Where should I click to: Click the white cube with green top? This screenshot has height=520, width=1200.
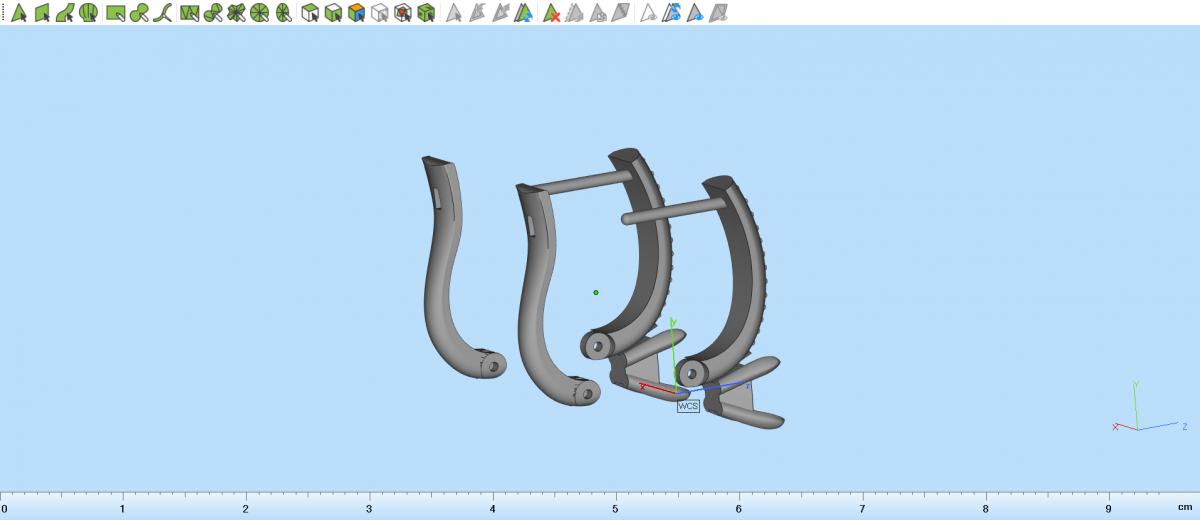click(x=310, y=13)
